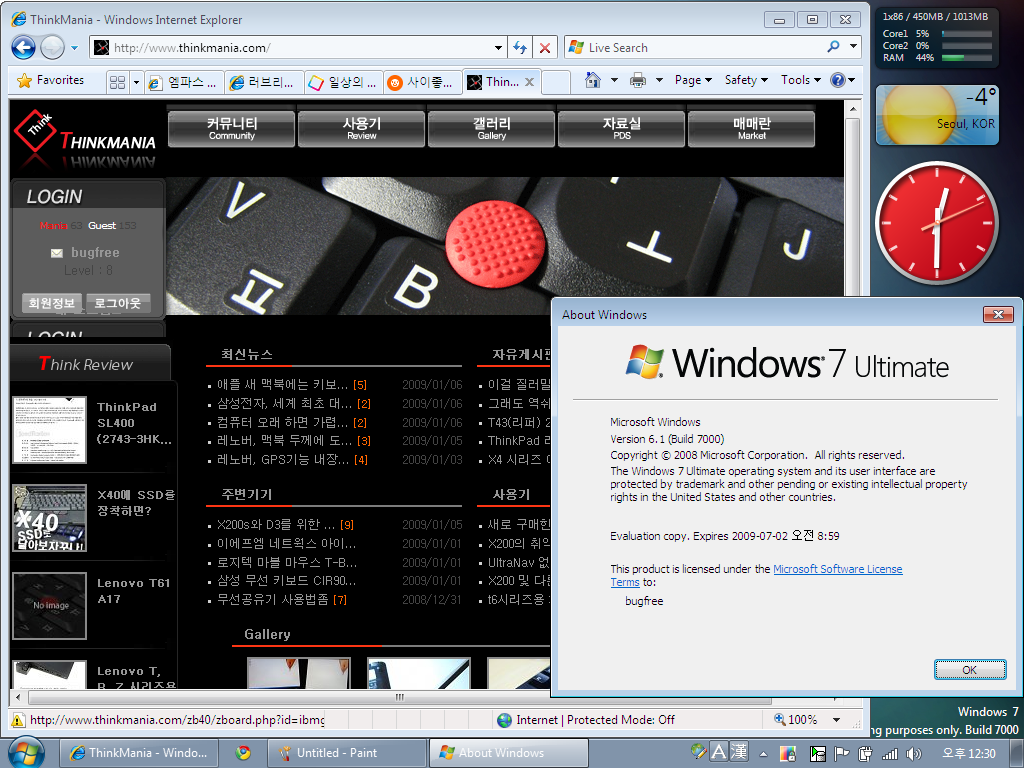This screenshot has width=1024, height=768.
Task: Switch to the 엠파스 tab
Action: click(184, 82)
